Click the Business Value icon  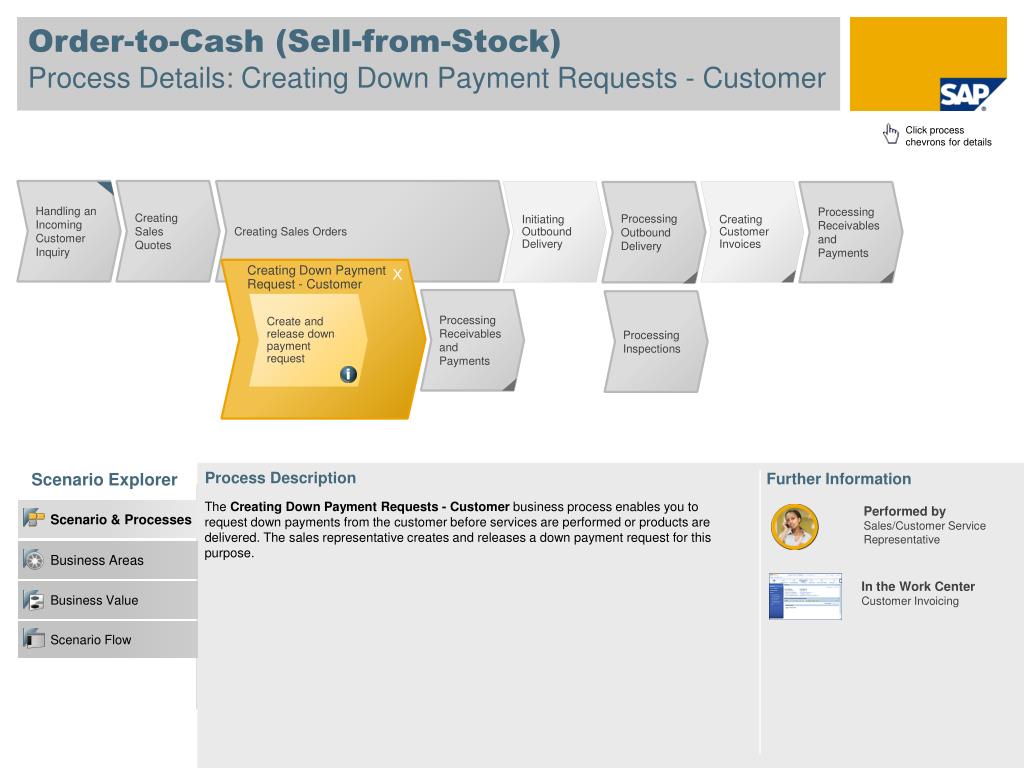33,600
